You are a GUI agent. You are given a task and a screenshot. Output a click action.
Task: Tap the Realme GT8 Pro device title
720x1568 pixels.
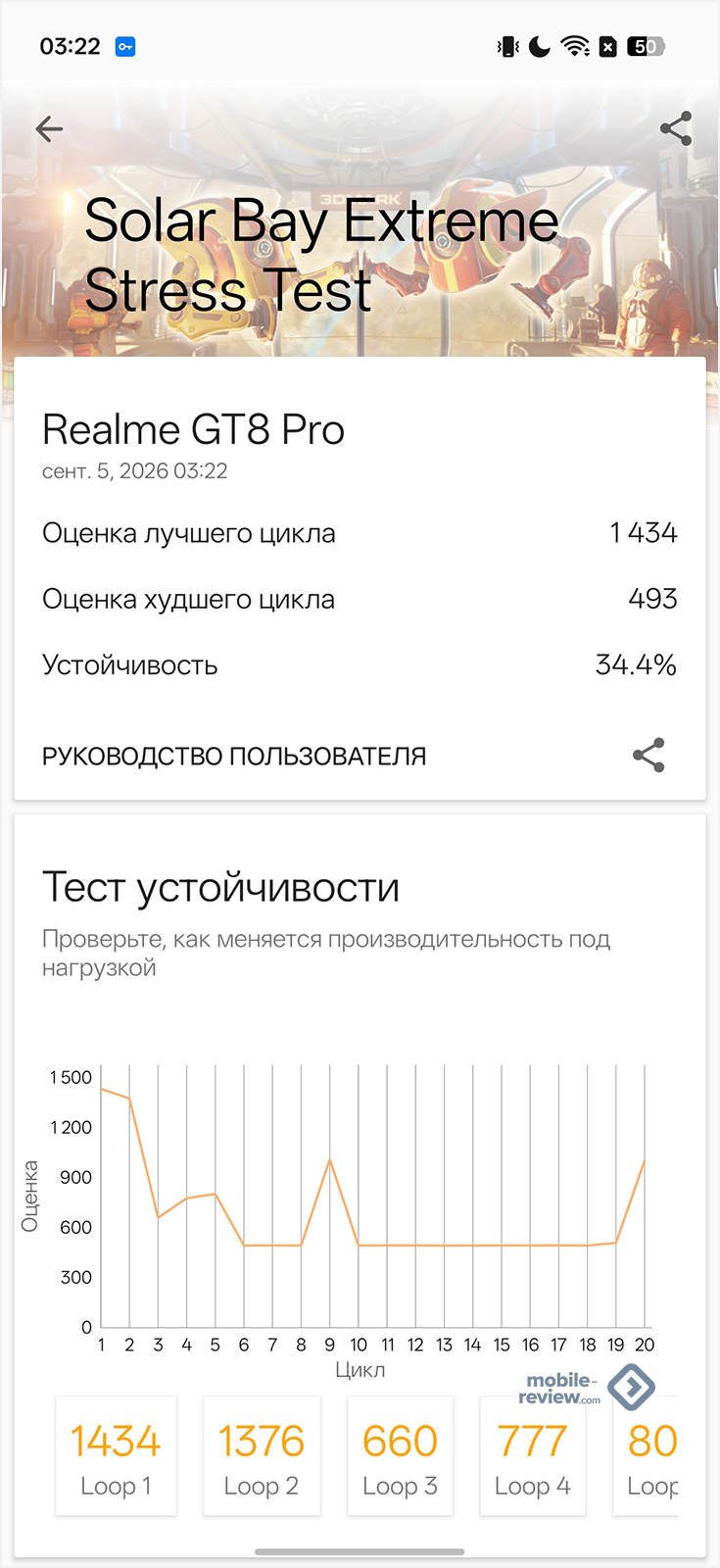click(193, 429)
